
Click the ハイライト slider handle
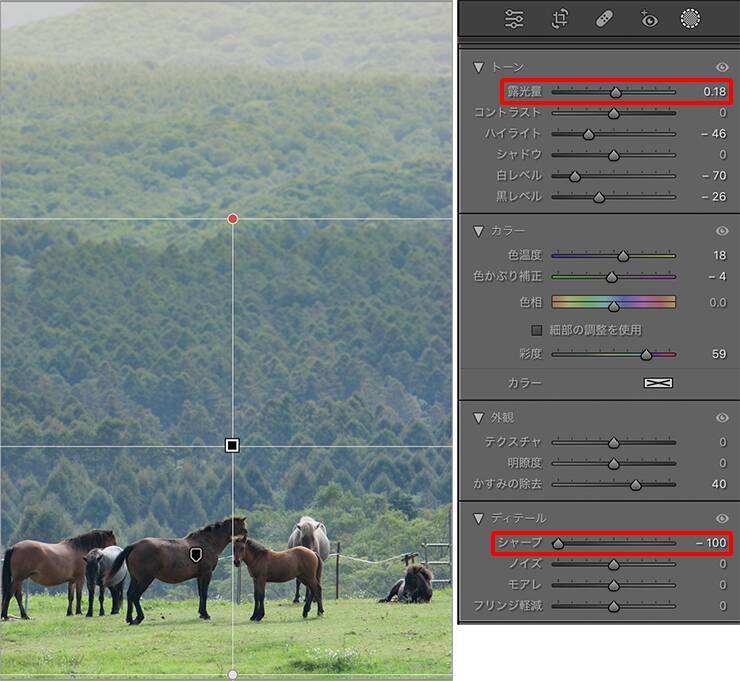click(x=589, y=135)
